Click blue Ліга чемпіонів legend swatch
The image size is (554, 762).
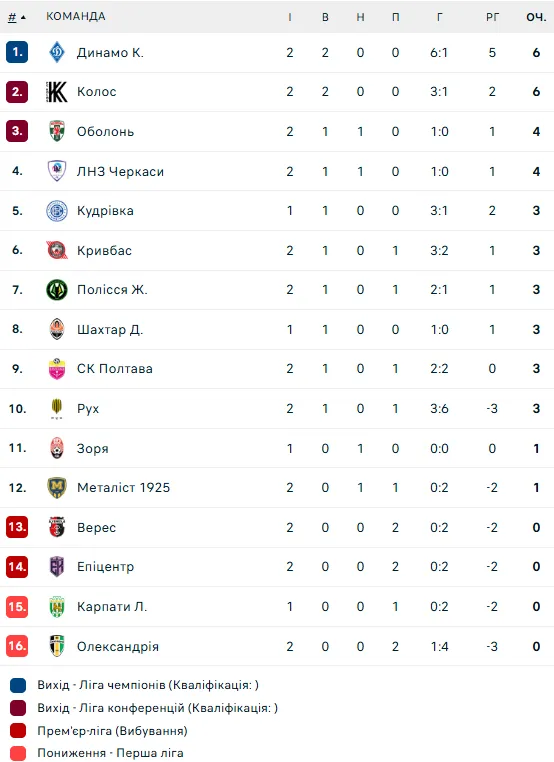(18, 685)
